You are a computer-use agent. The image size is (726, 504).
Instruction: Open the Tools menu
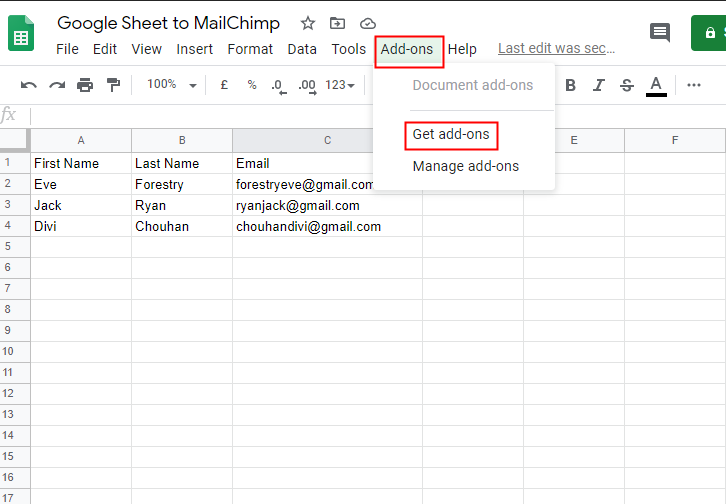coord(349,49)
